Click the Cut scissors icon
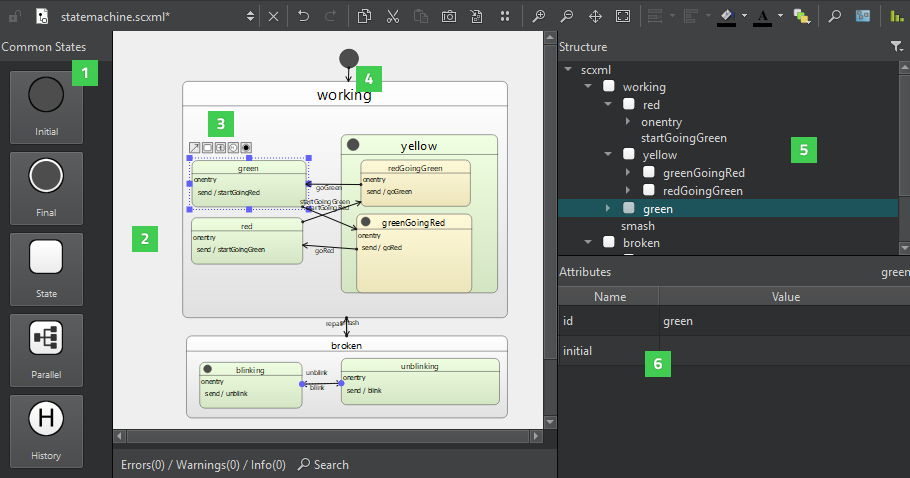910x478 pixels. pos(393,17)
